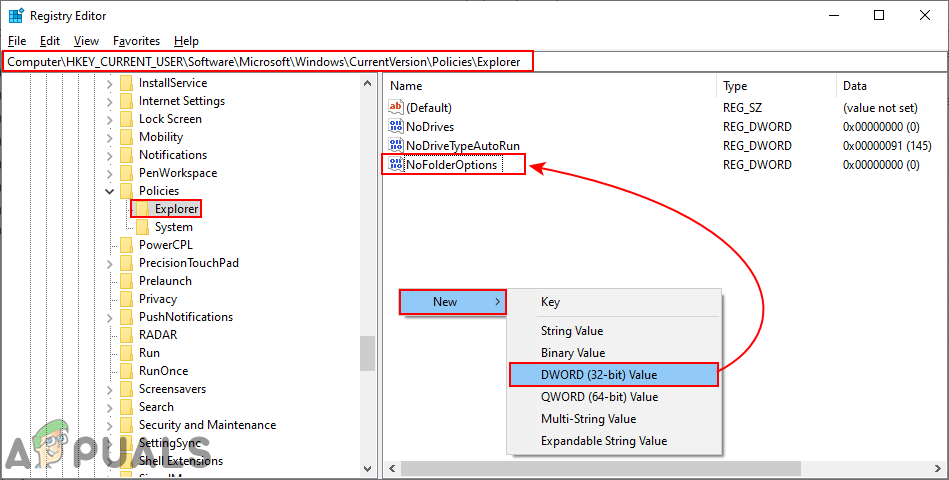This screenshot has height=480, width=949.
Task: Click the Notifications folder icon
Action: pos(126,155)
